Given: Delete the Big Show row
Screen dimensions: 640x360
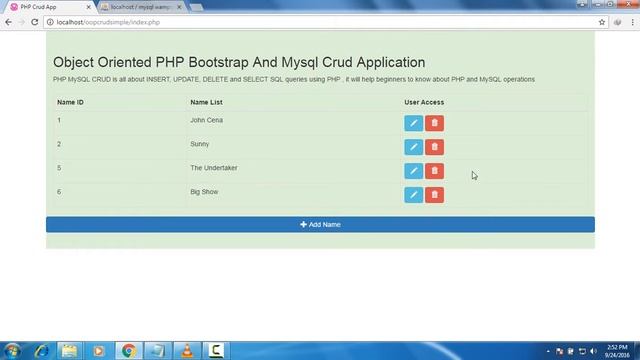Looking at the screenshot, I should [434, 195].
